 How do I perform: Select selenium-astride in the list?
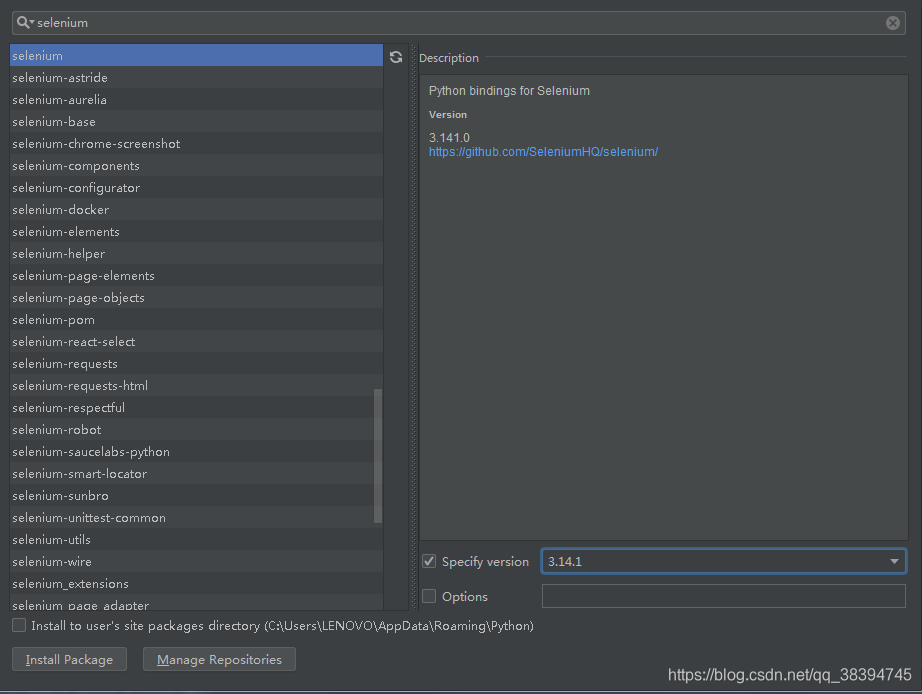pyautogui.click(x=196, y=78)
